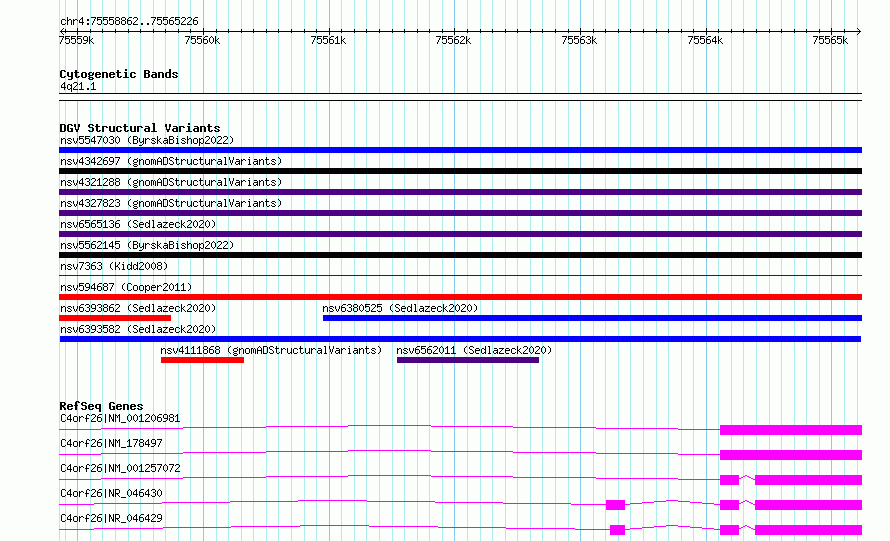The image size is (890, 541).
Task: Click the 75561k ruler mark
Action: (x=328, y=40)
